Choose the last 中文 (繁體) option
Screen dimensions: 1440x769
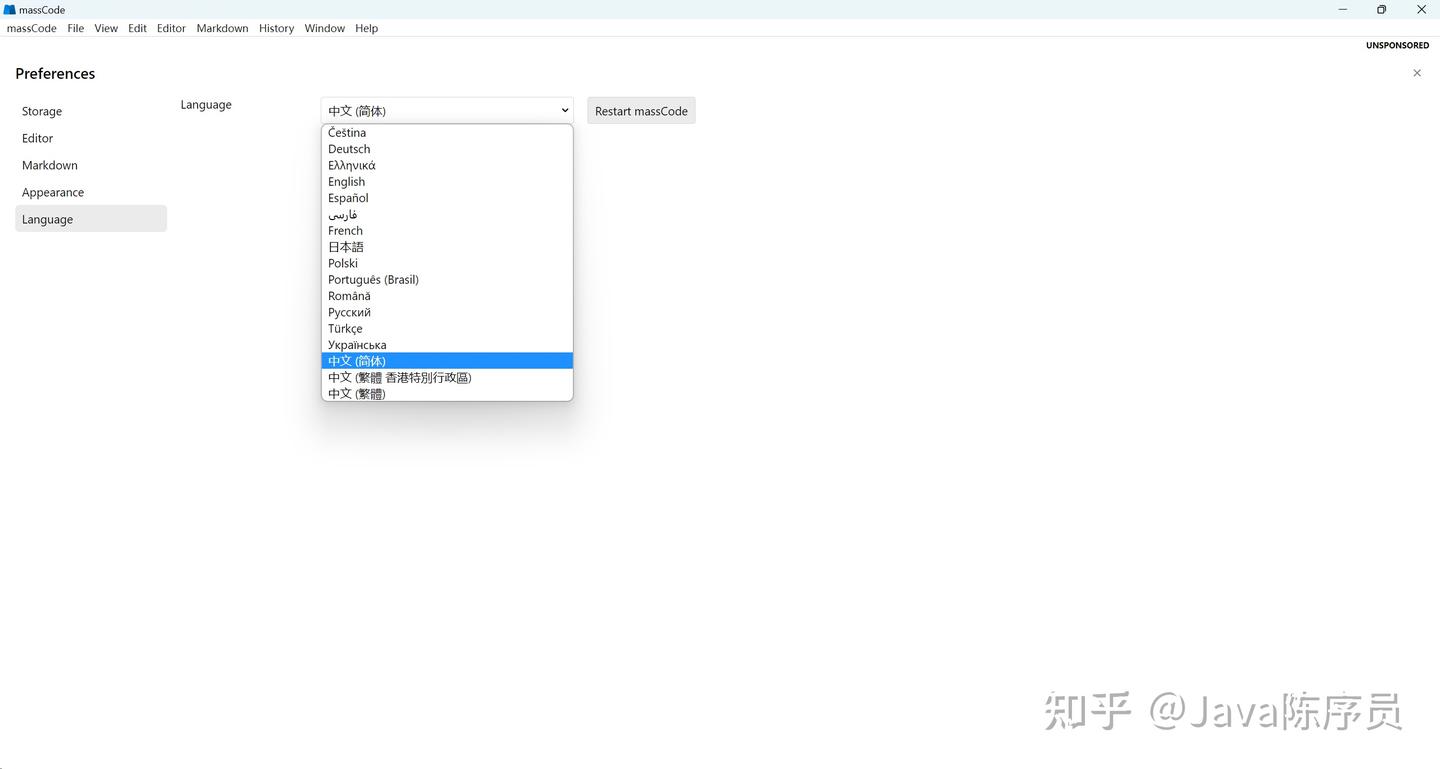coord(447,394)
